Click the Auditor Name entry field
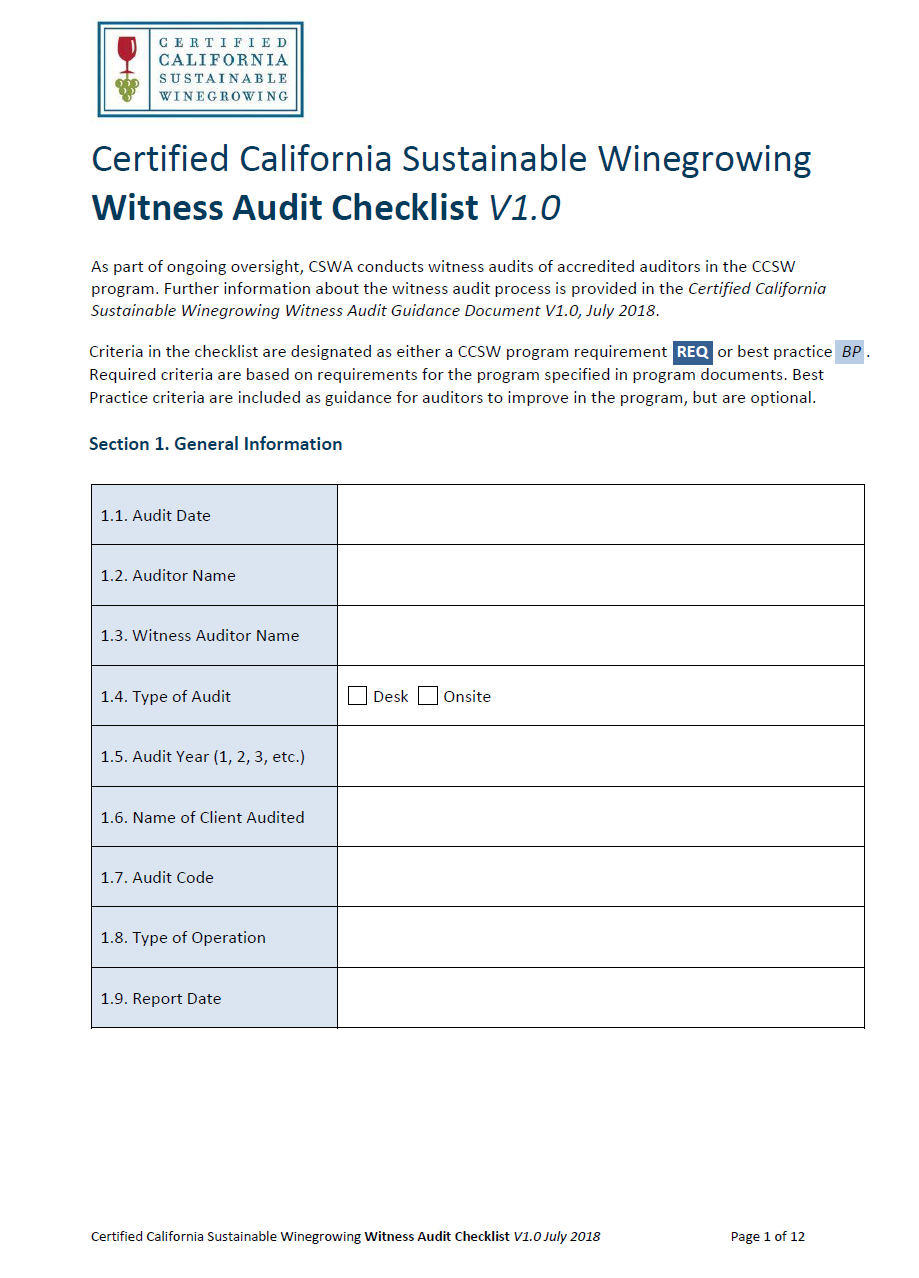The width and height of the screenshot is (919, 1278). 600,575
